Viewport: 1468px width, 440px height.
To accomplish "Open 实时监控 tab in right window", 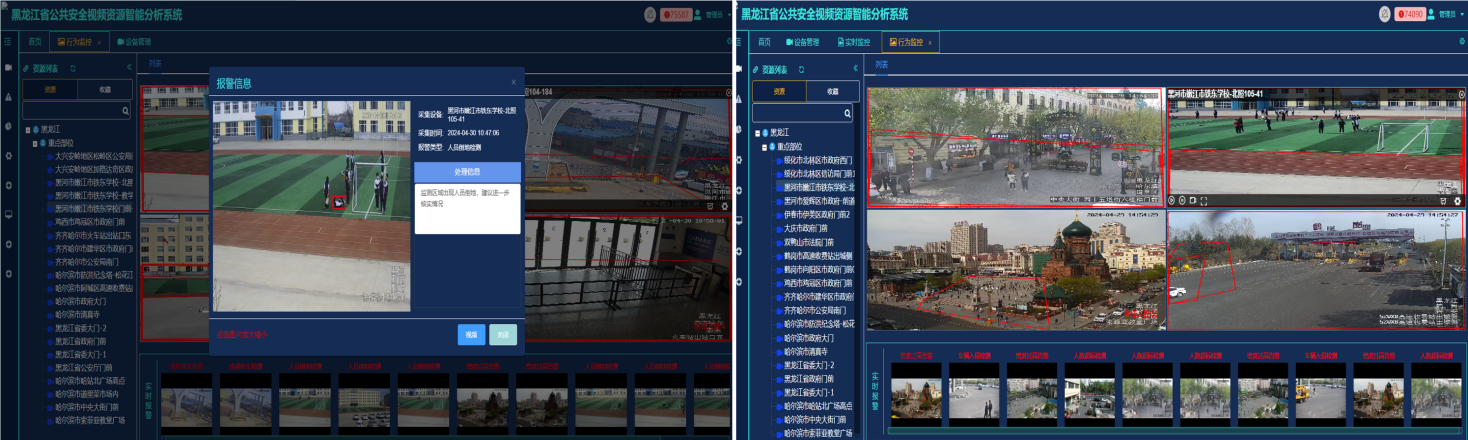I will click(x=853, y=42).
